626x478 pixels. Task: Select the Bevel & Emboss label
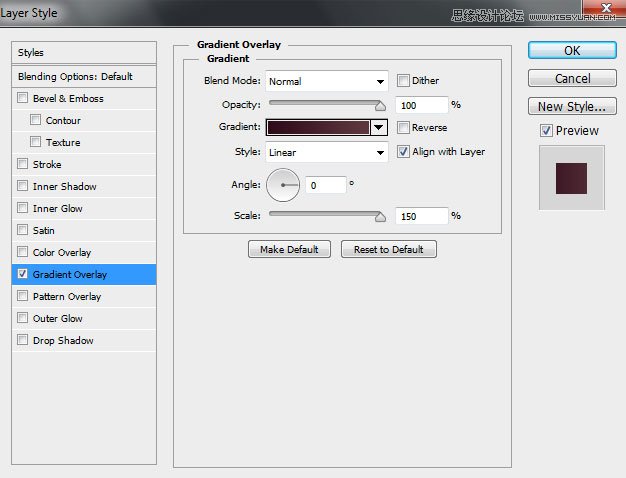[x=68, y=99]
